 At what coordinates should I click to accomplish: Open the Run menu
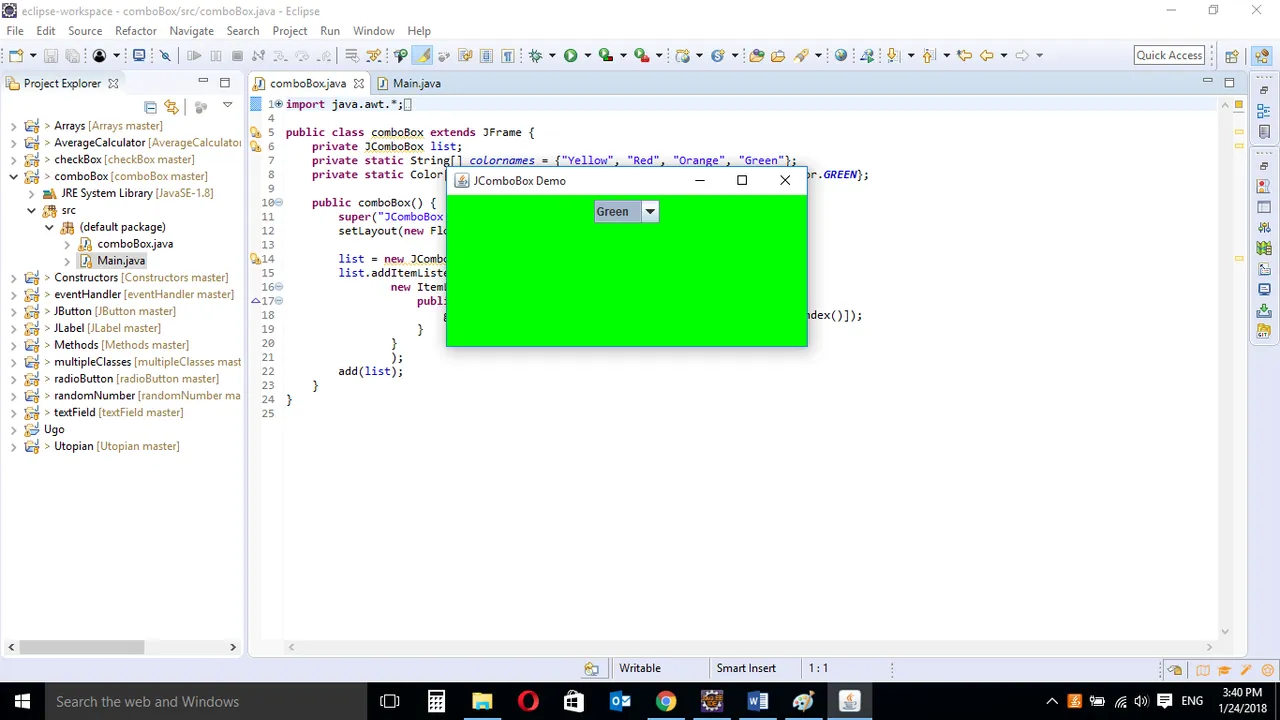coord(330,31)
